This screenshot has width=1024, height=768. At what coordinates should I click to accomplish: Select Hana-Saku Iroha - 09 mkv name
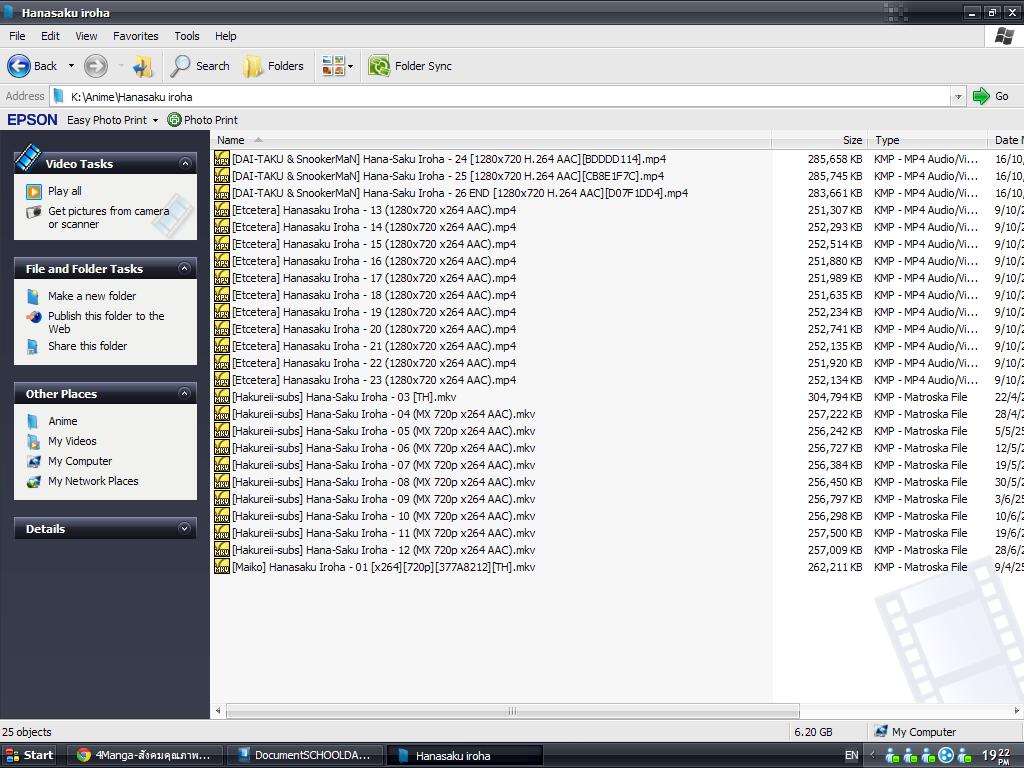383,499
